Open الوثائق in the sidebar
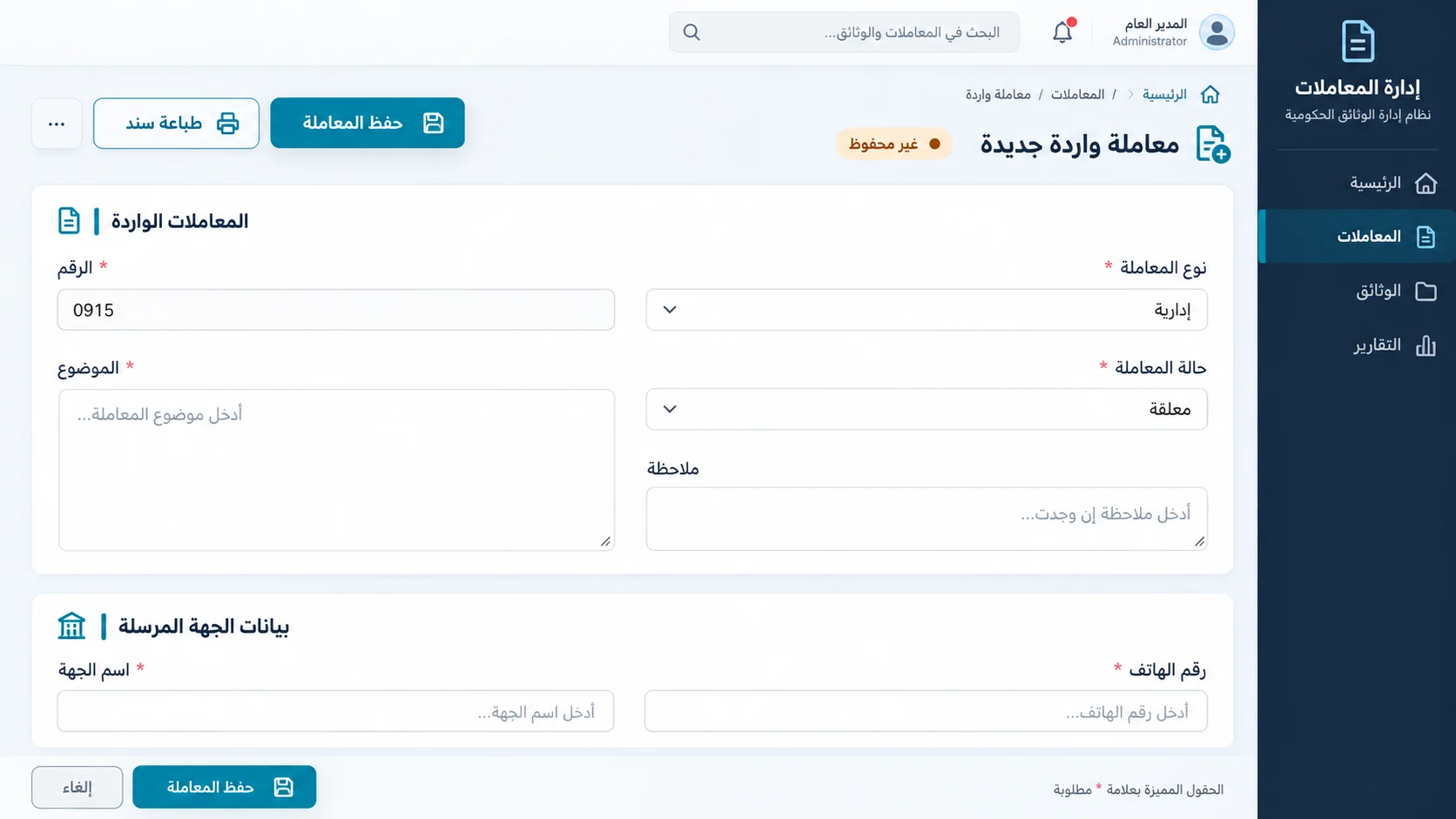The width and height of the screenshot is (1456, 819). tap(1357, 291)
